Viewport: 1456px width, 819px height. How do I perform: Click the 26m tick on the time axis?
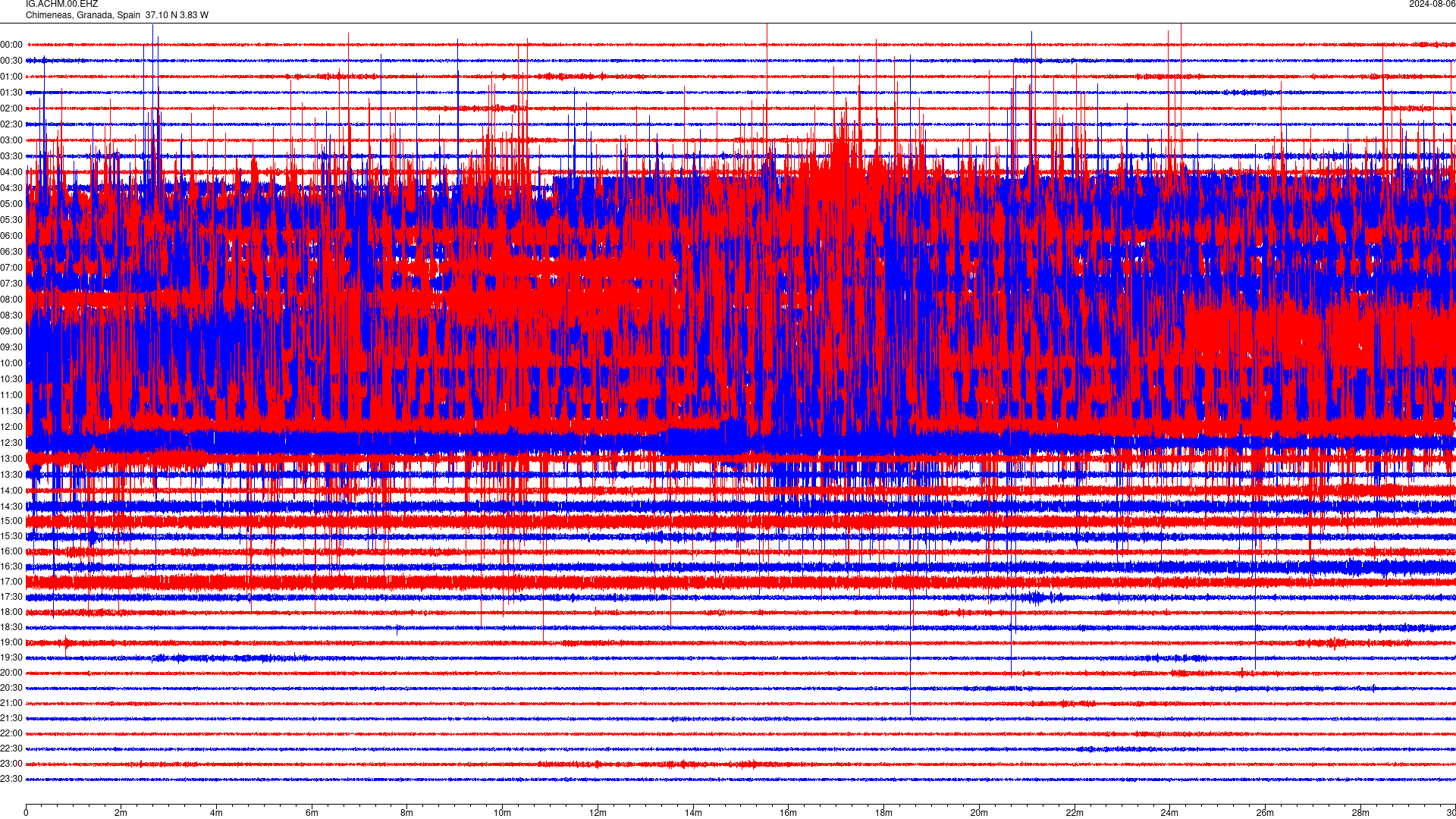tap(1265, 813)
